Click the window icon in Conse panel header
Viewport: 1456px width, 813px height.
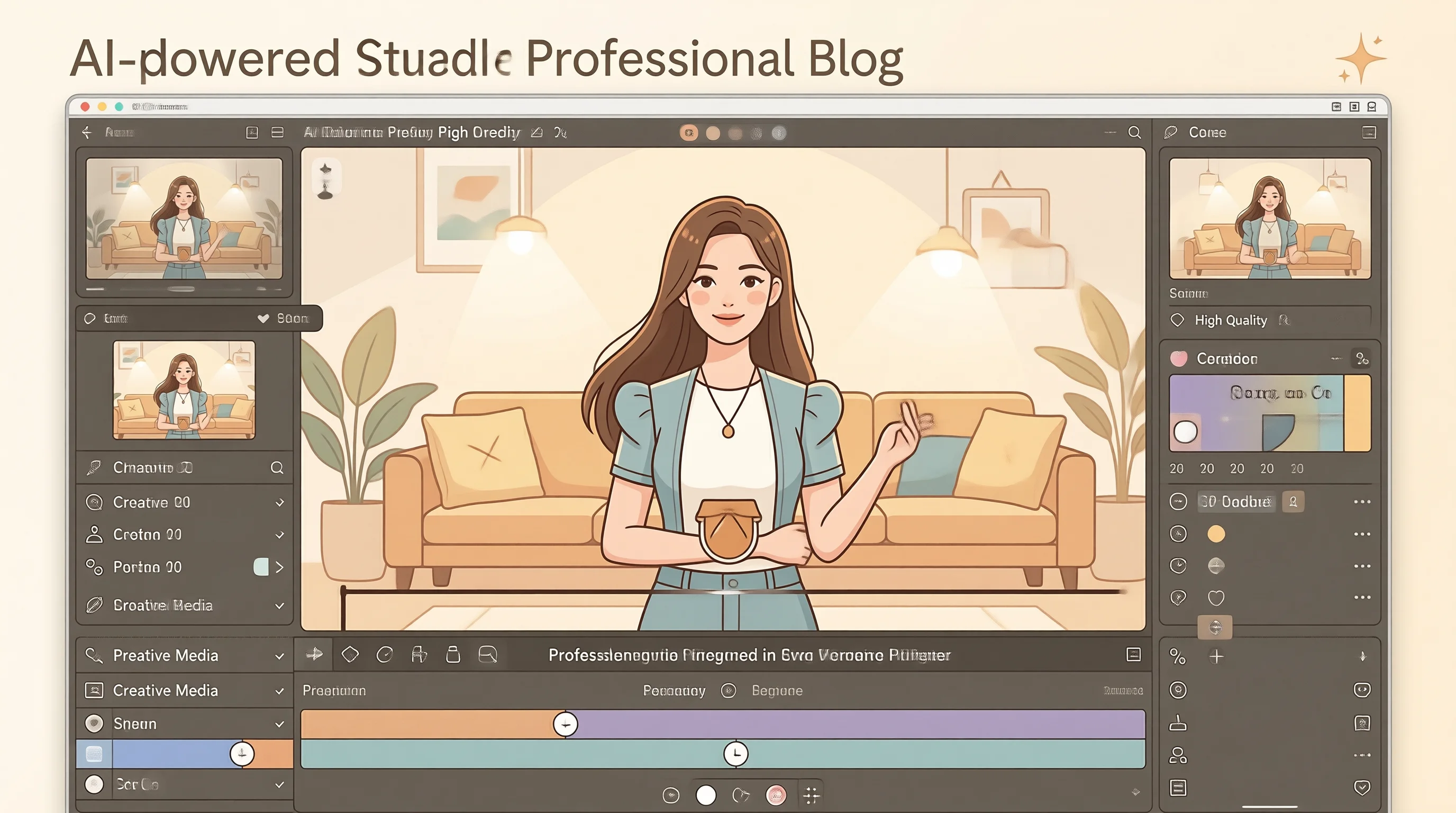pos(1369,132)
